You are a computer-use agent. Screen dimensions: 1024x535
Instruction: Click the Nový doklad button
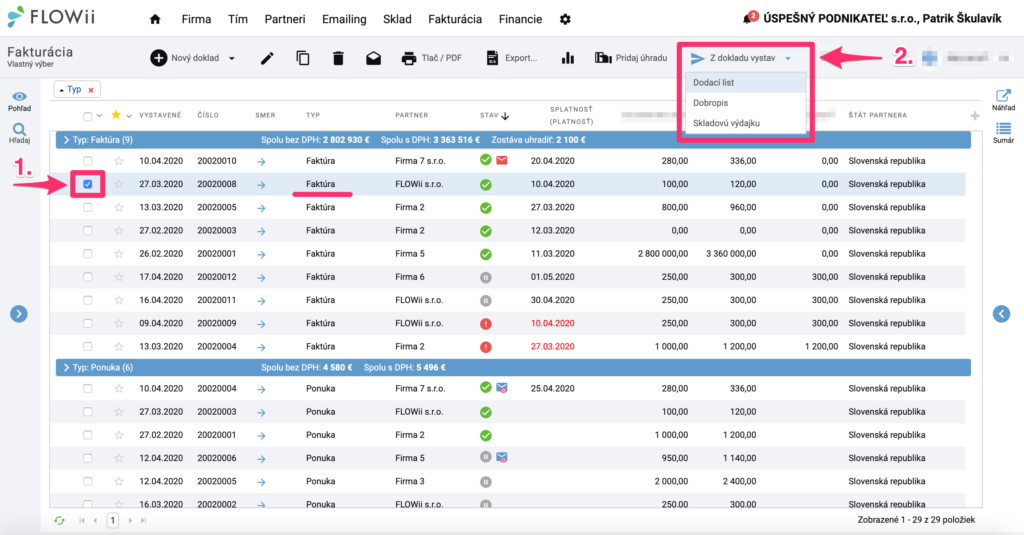[185, 58]
